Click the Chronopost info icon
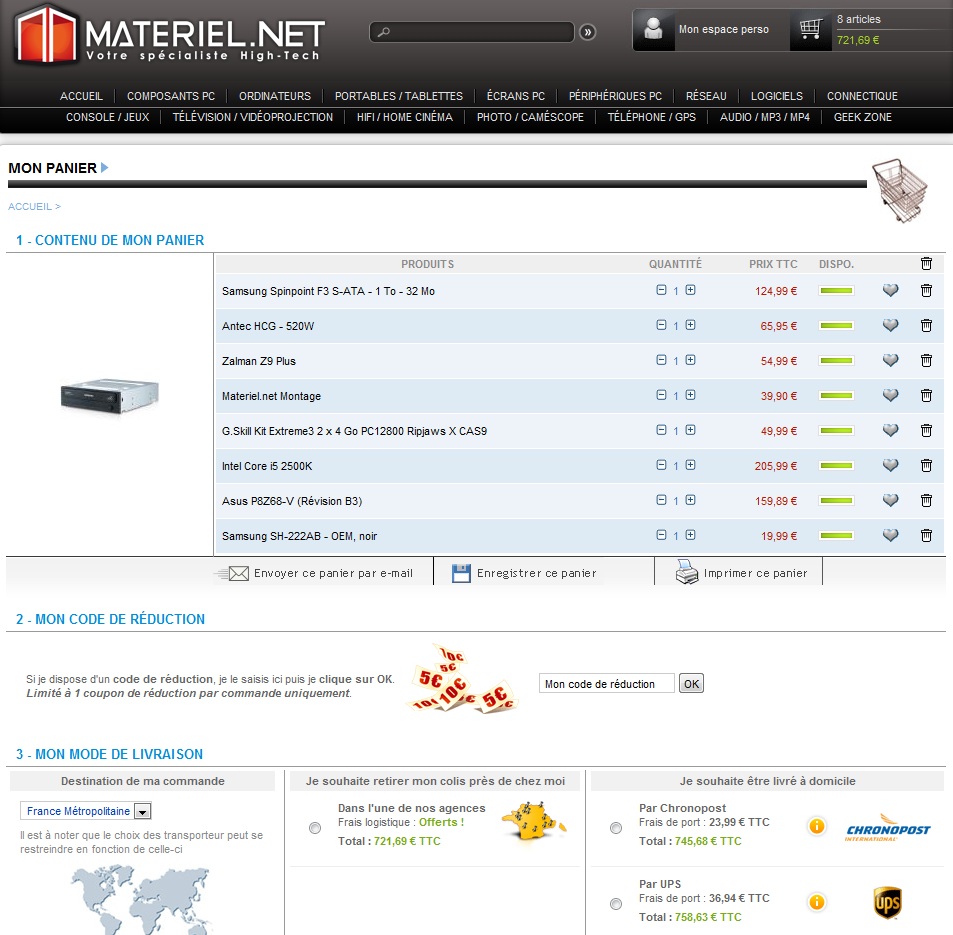 (x=816, y=826)
